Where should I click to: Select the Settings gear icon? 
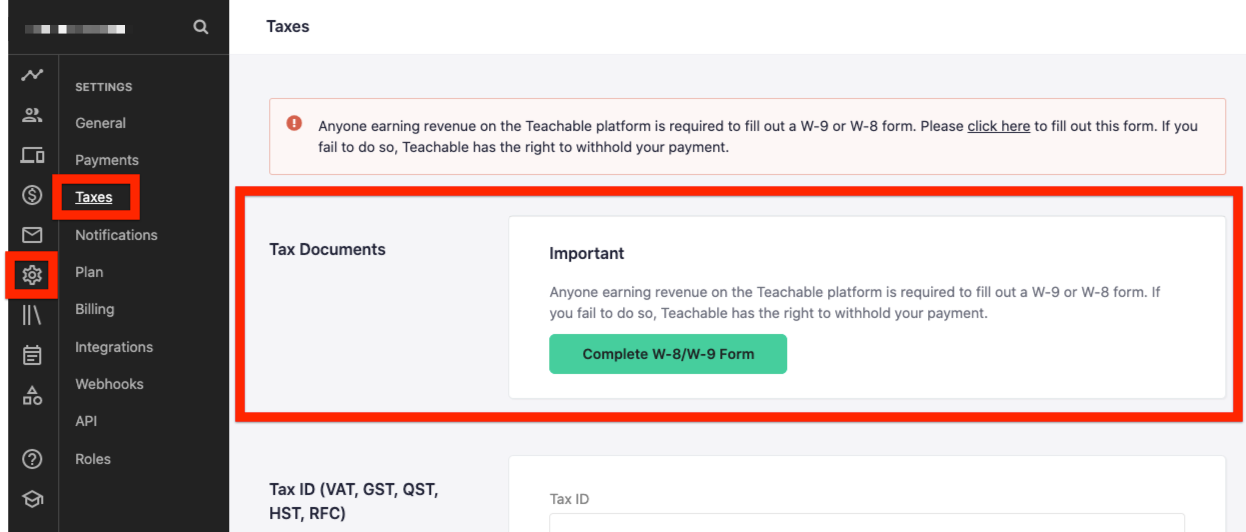pos(33,275)
